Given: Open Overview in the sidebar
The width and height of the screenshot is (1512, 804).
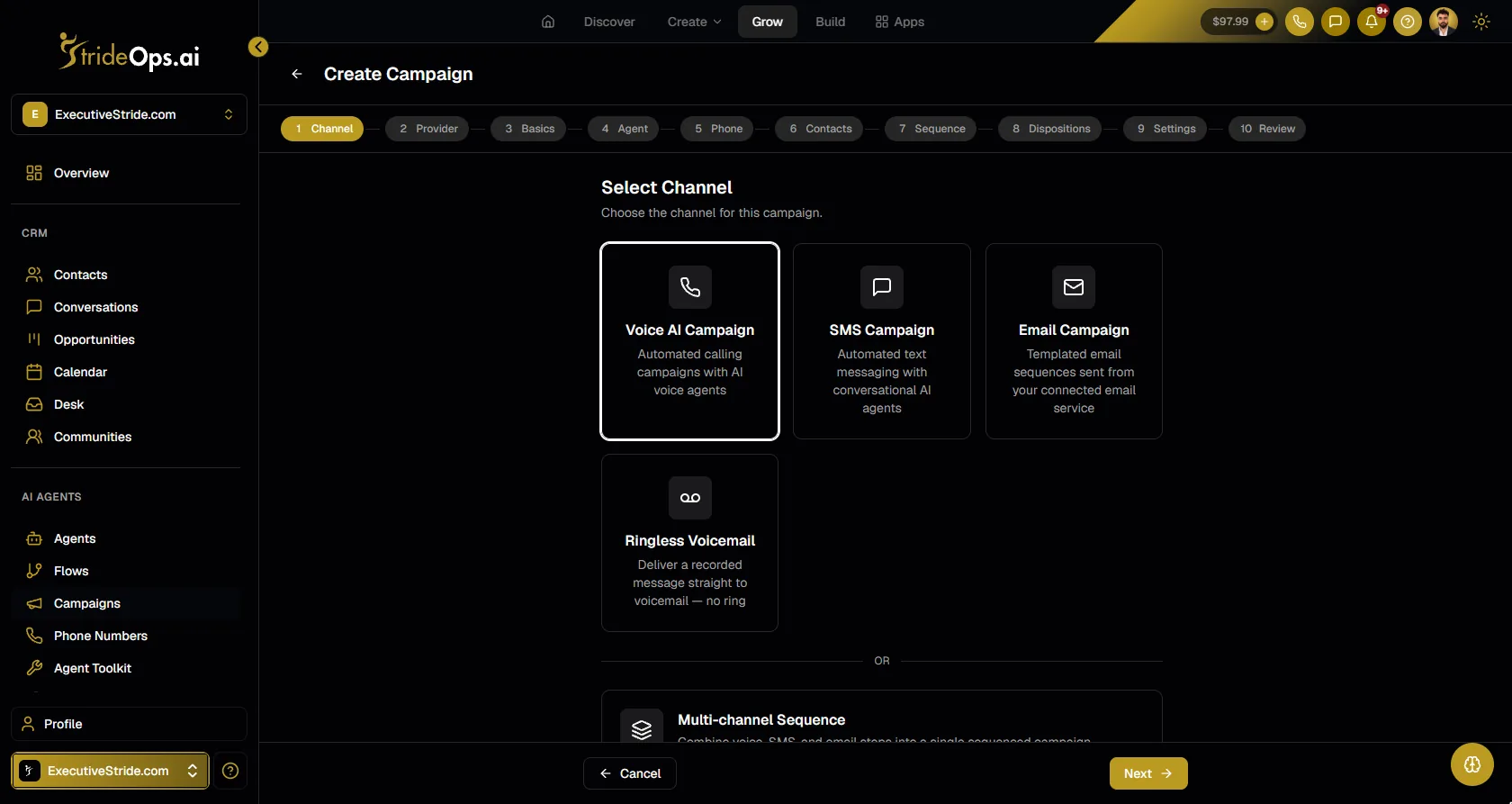Looking at the screenshot, I should pyautogui.click(x=125, y=173).
